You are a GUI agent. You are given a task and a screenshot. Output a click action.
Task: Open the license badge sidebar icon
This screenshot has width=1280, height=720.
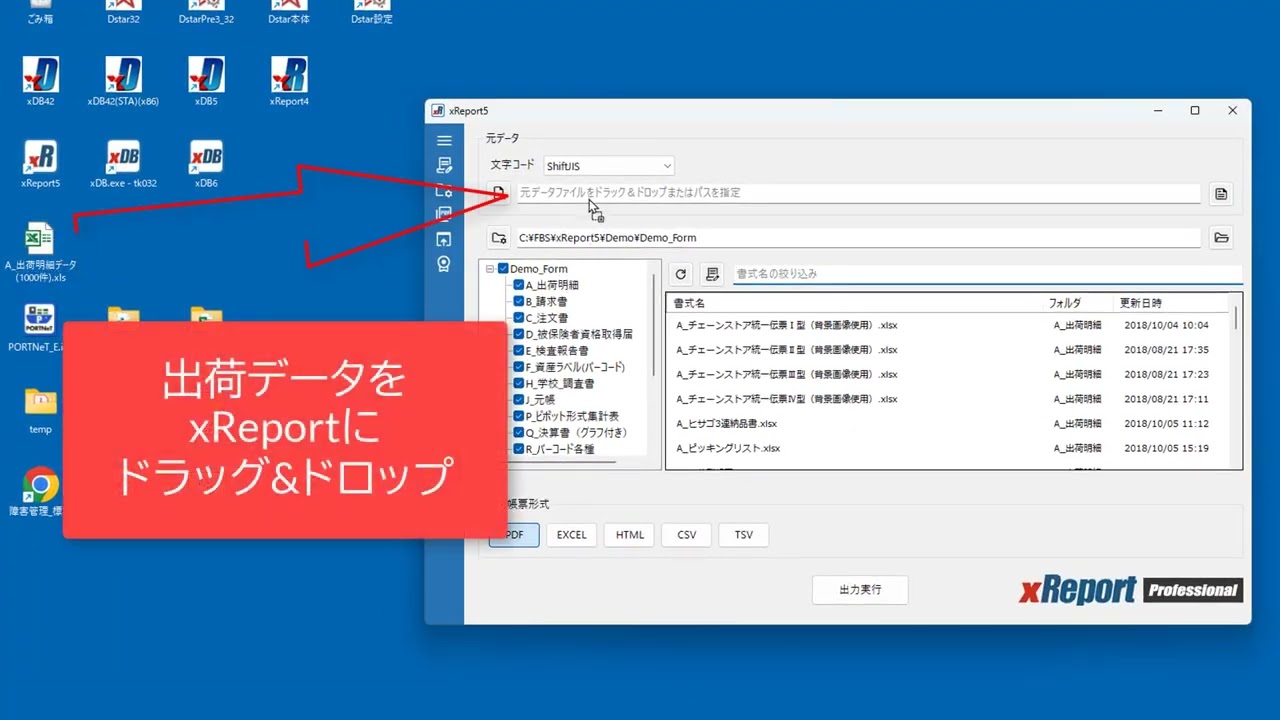[x=444, y=264]
